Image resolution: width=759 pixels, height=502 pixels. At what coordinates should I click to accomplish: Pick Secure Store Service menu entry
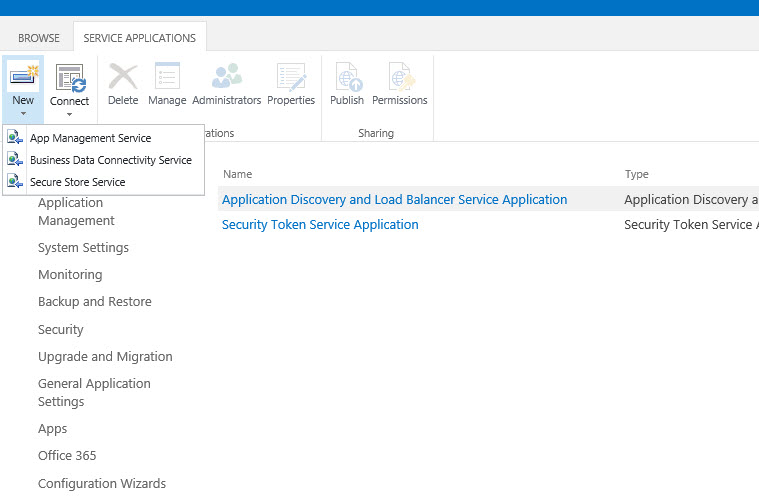pos(77,182)
